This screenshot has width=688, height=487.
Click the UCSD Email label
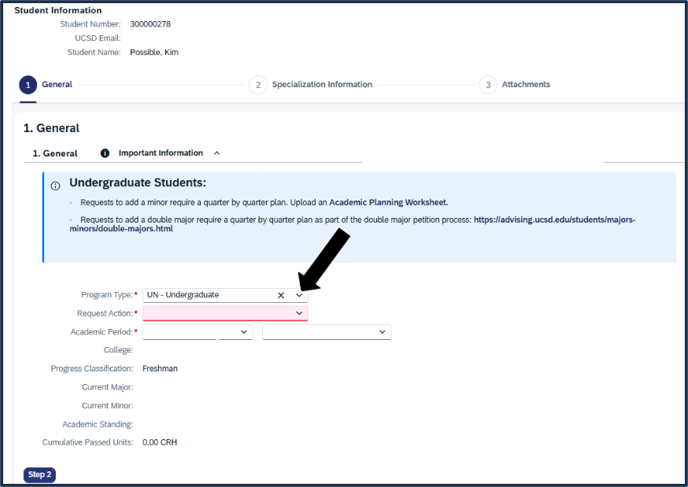click(x=97, y=38)
